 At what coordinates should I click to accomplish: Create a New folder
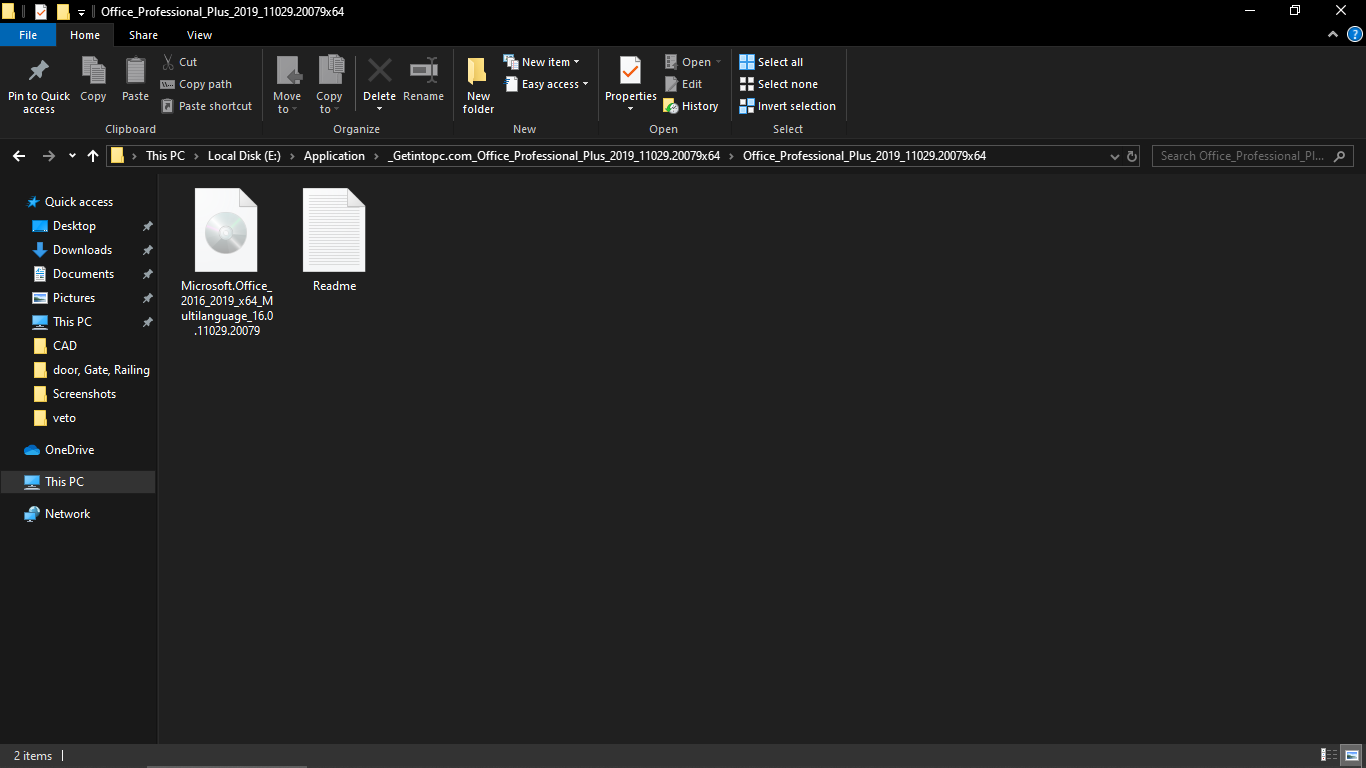(x=478, y=84)
